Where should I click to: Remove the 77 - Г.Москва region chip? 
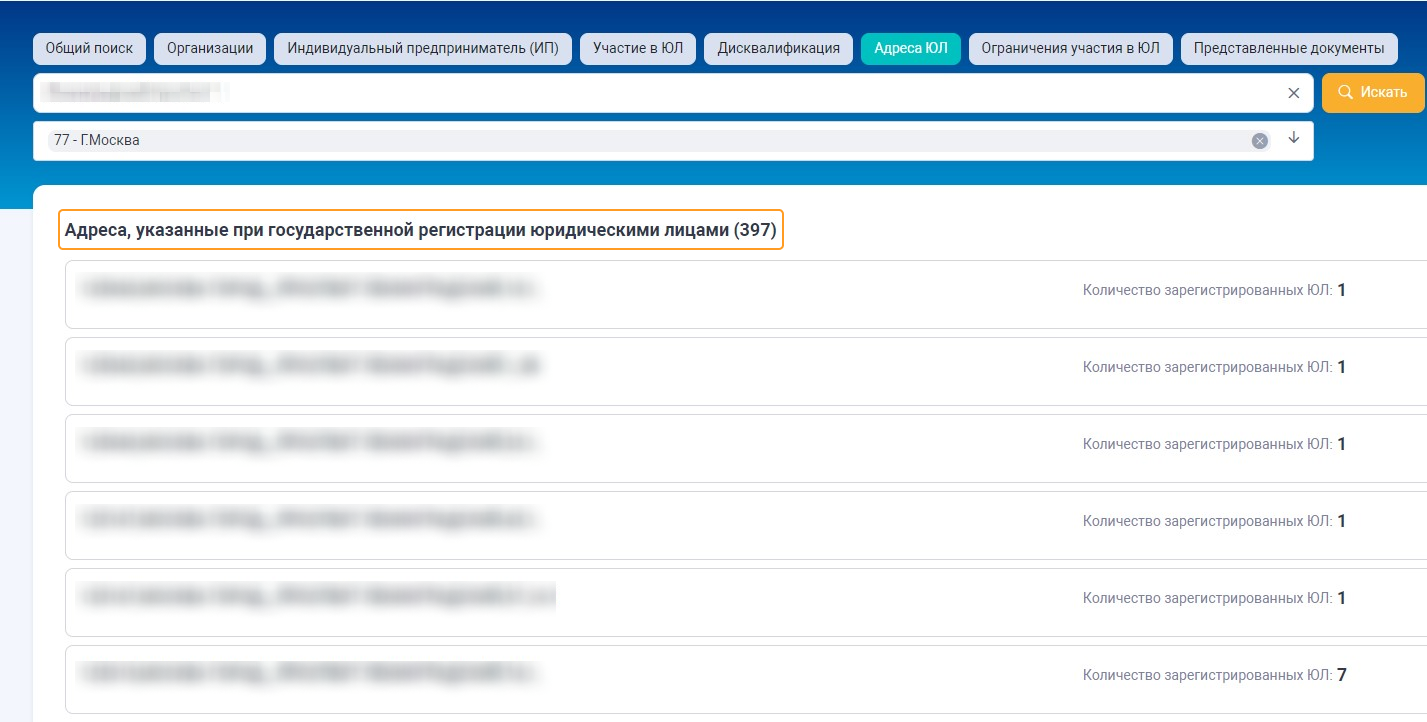tap(1260, 141)
